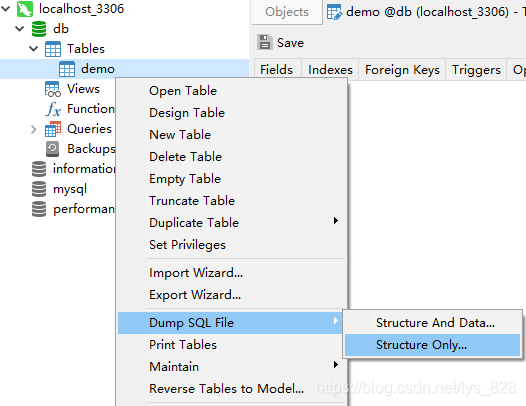Select the mysql database icon
This screenshot has height=406, width=526.
39,189
